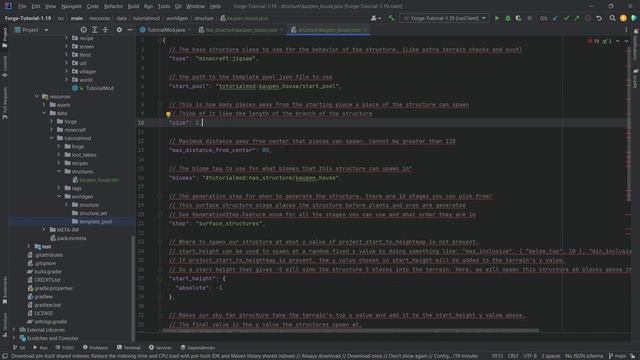Click the horizontal editor scrollbar
Screen dimensions: 640x360
(350, 331)
